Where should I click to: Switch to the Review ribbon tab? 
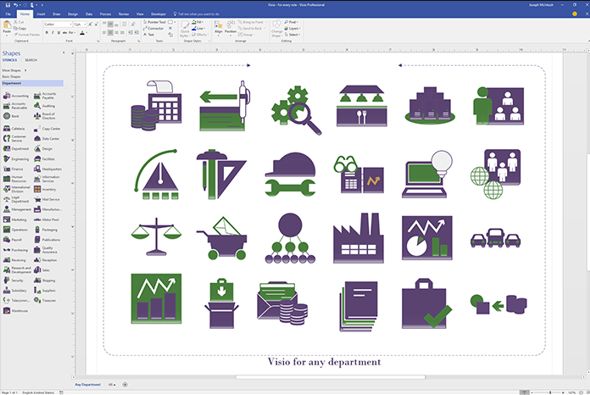pos(123,14)
